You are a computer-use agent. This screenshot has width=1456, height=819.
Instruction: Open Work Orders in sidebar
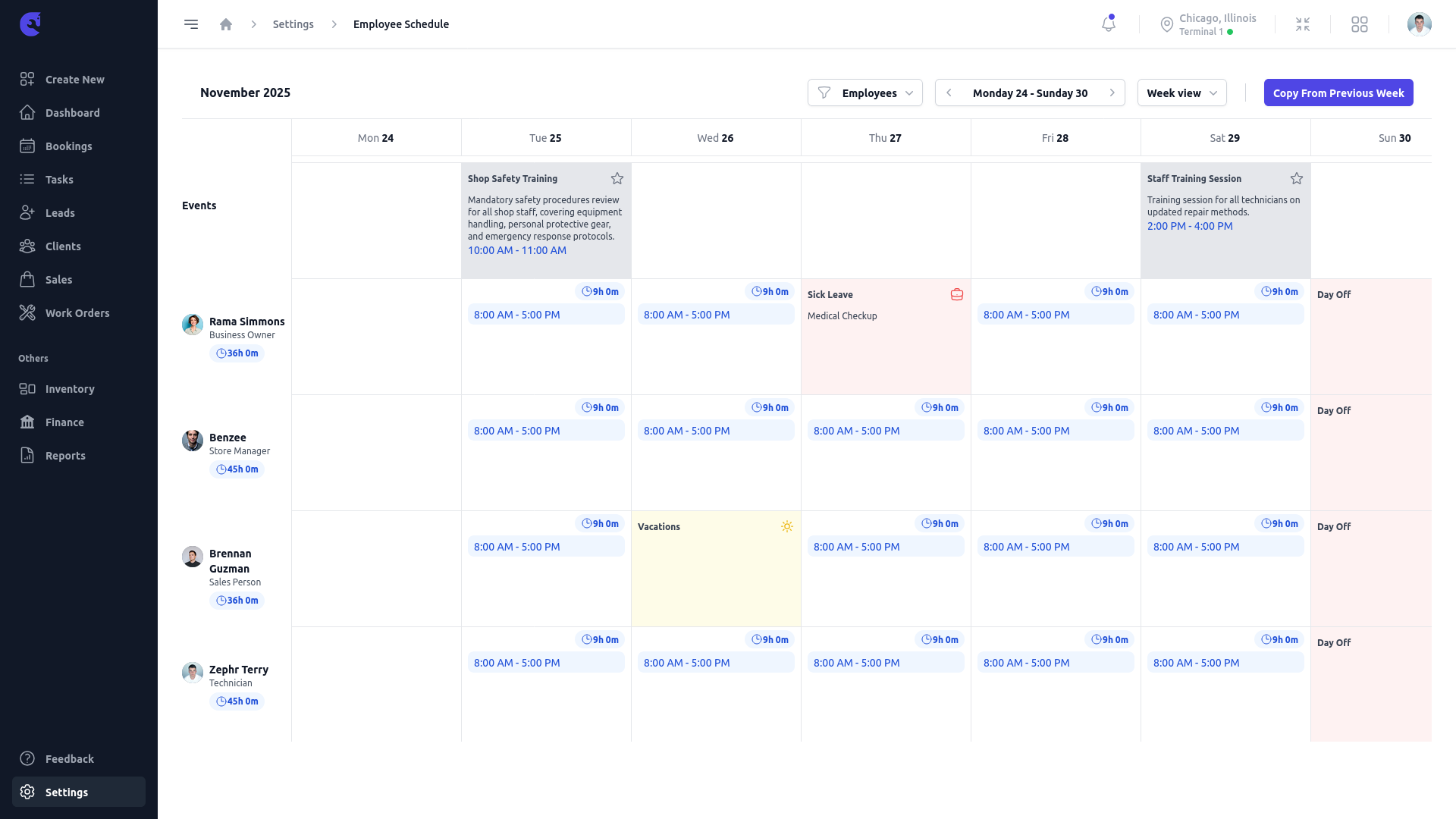(77, 313)
